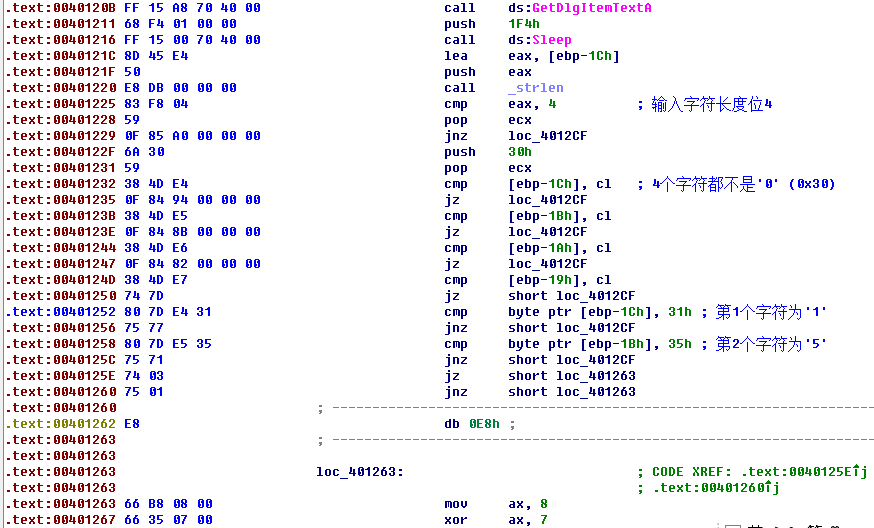874x528 pixels.
Task: Select the [ebp-1Ah], cl operands
Action: click(560, 248)
